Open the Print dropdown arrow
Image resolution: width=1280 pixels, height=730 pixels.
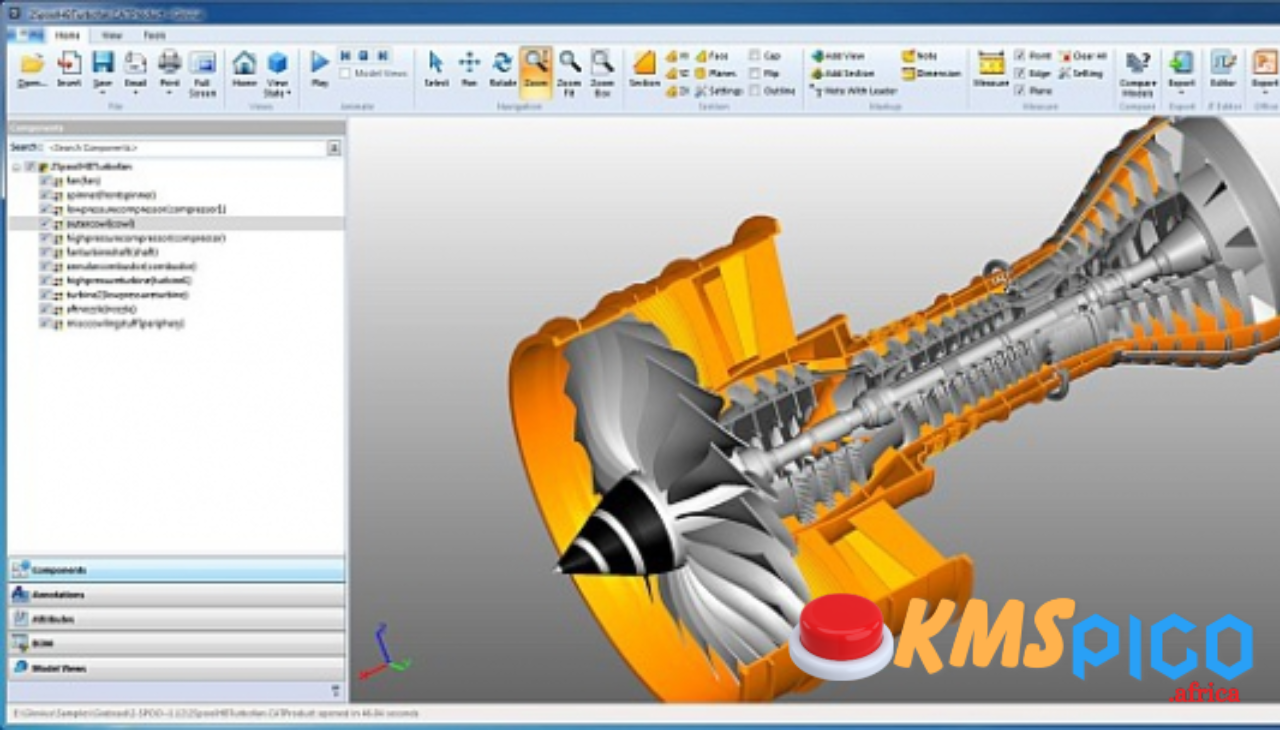[x=169, y=92]
